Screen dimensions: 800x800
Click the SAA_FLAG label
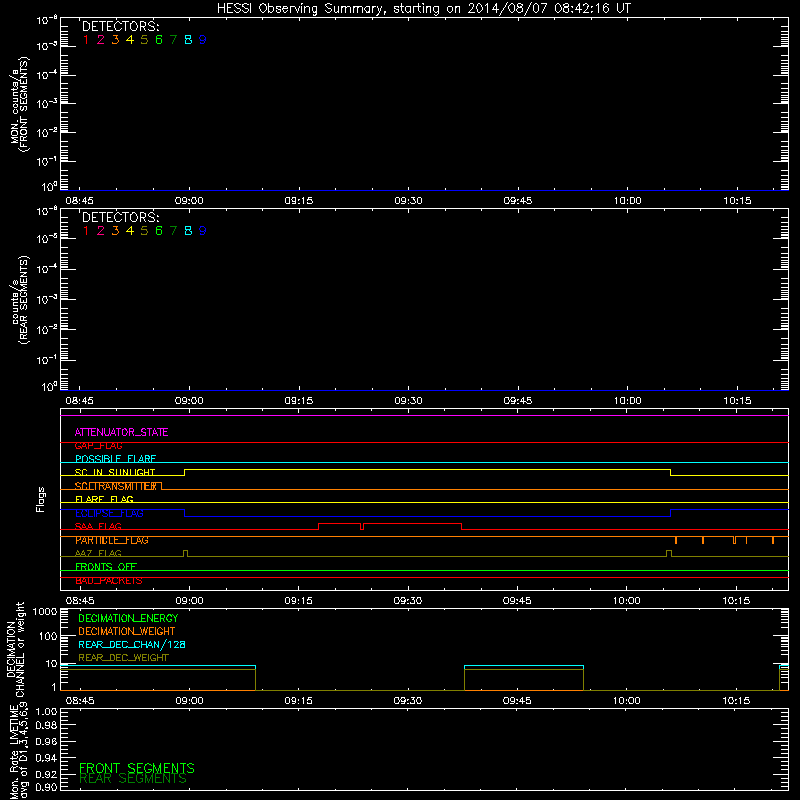coord(98,527)
